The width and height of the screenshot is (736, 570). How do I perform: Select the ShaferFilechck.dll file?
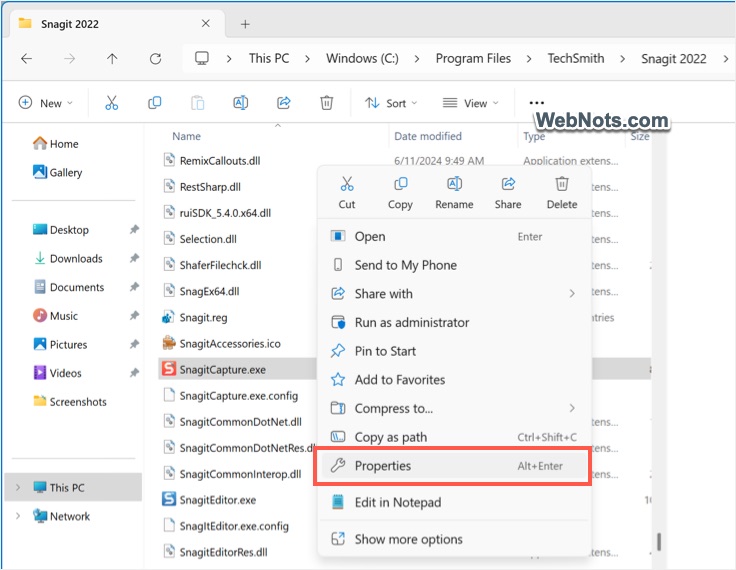(212, 265)
